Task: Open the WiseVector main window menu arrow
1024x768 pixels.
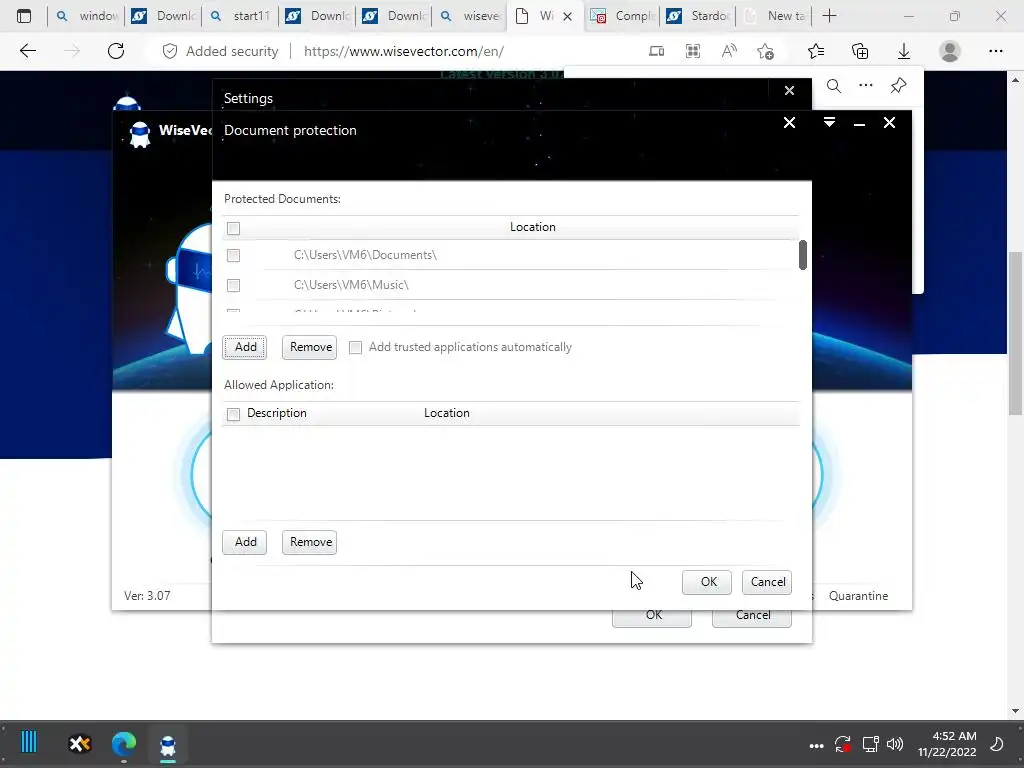Action: click(829, 122)
